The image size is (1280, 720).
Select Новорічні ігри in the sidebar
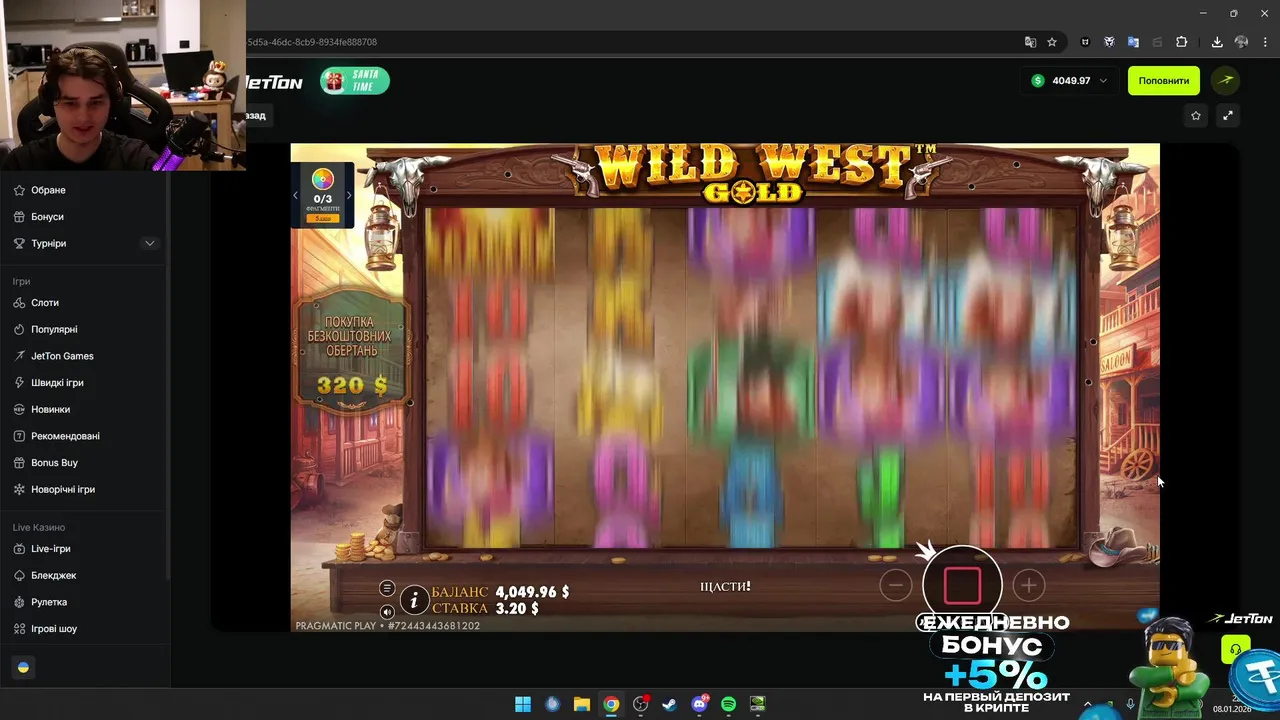click(84, 490)
